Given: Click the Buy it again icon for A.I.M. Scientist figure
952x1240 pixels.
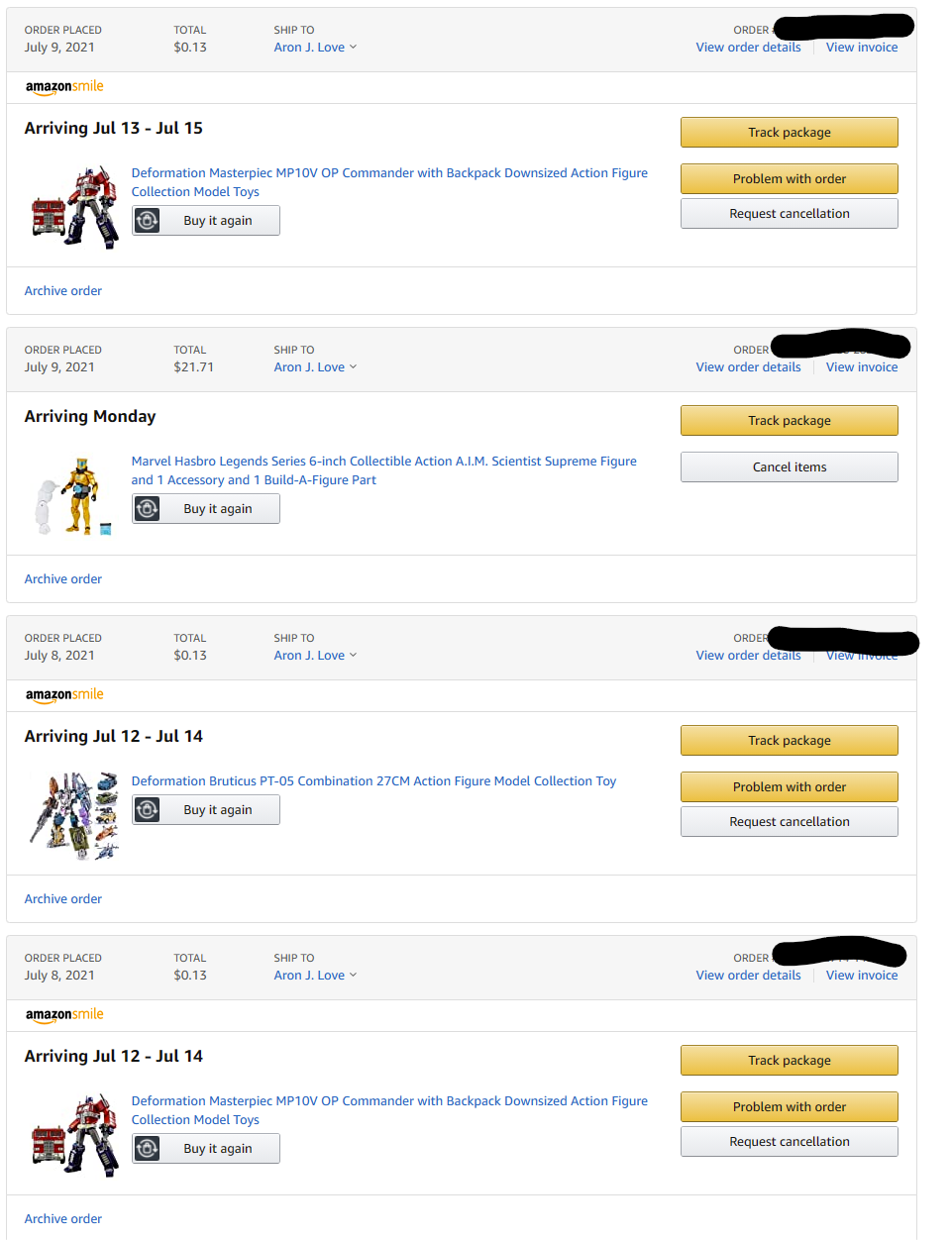Looking at the screenshot, I should [x=148, y=509].
